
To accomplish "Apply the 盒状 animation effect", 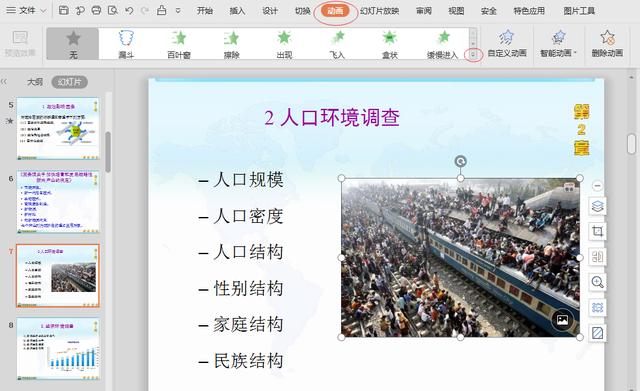I will coord(389,44).
